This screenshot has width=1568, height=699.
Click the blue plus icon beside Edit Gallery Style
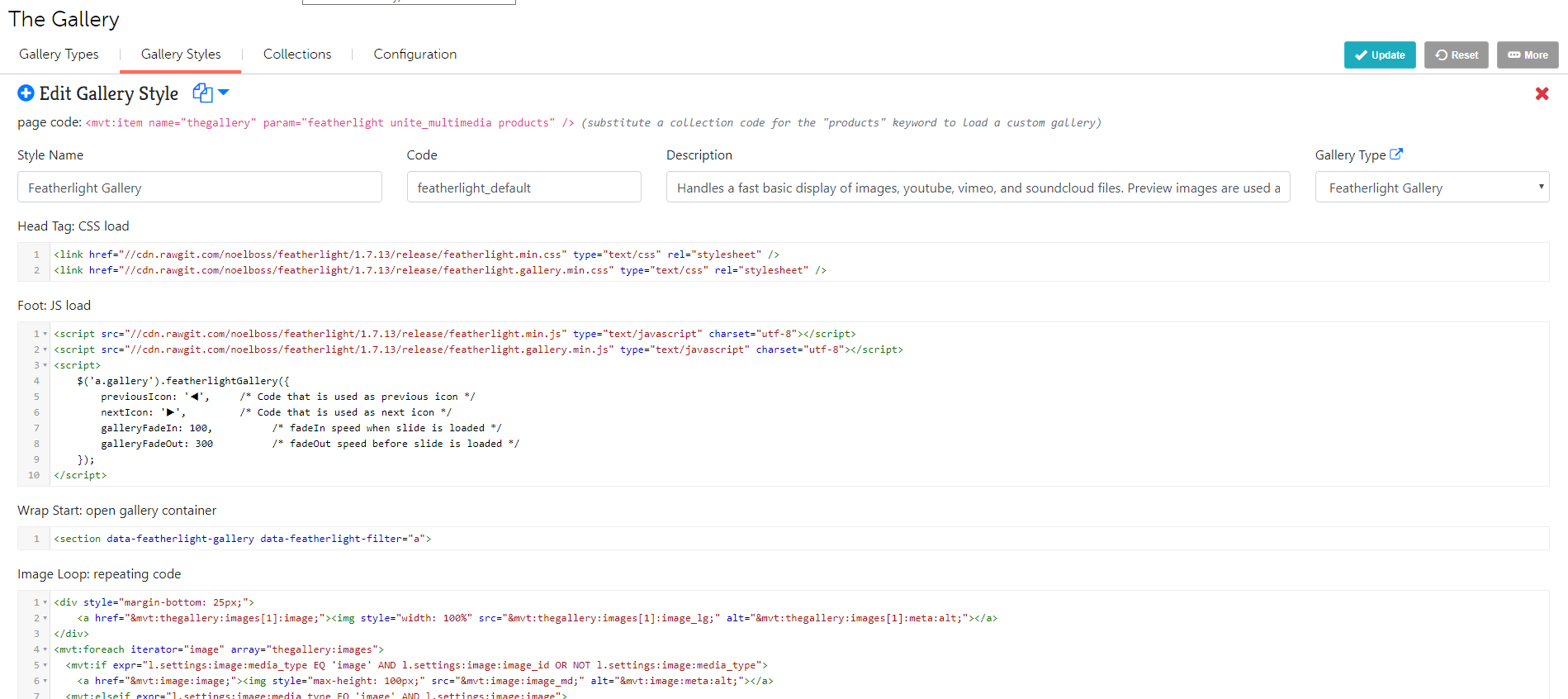click(26, 93)
